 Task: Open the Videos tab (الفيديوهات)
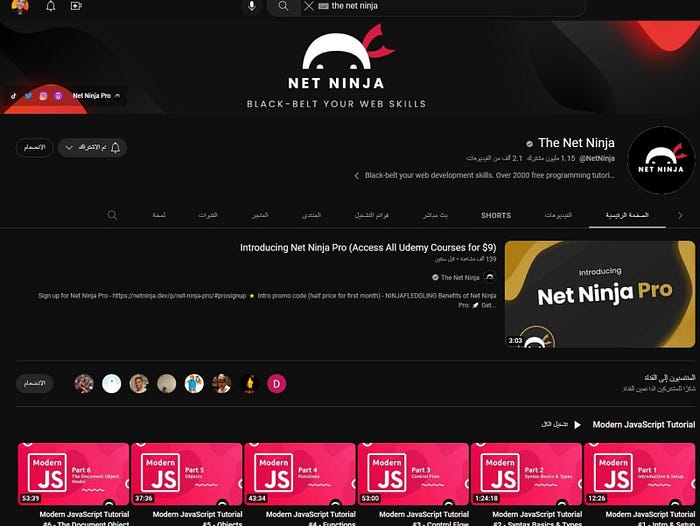pyautogui.click(x=558, y=216)
